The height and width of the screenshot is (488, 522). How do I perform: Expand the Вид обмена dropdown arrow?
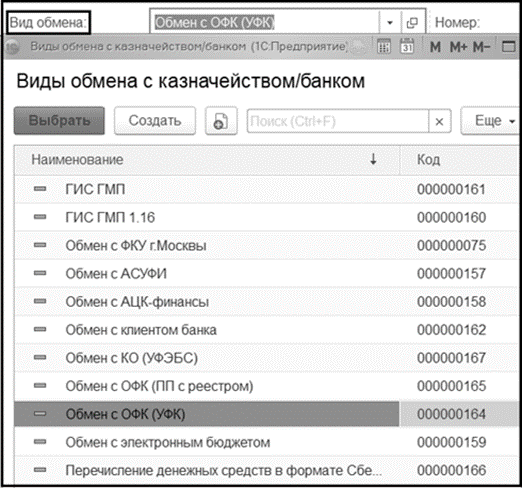[x=390, y=23]
